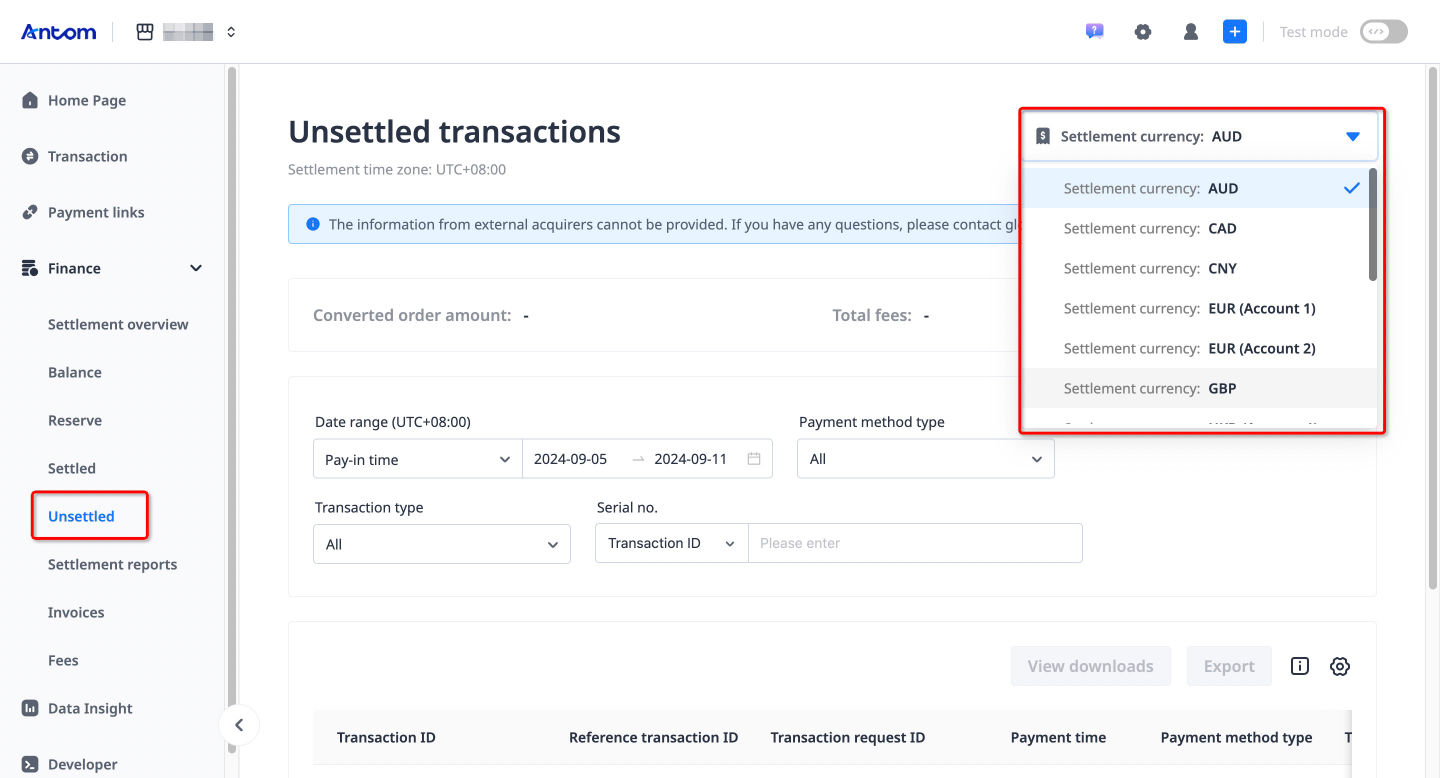Open the Data Insight section in the sidebar

(30, 708)
